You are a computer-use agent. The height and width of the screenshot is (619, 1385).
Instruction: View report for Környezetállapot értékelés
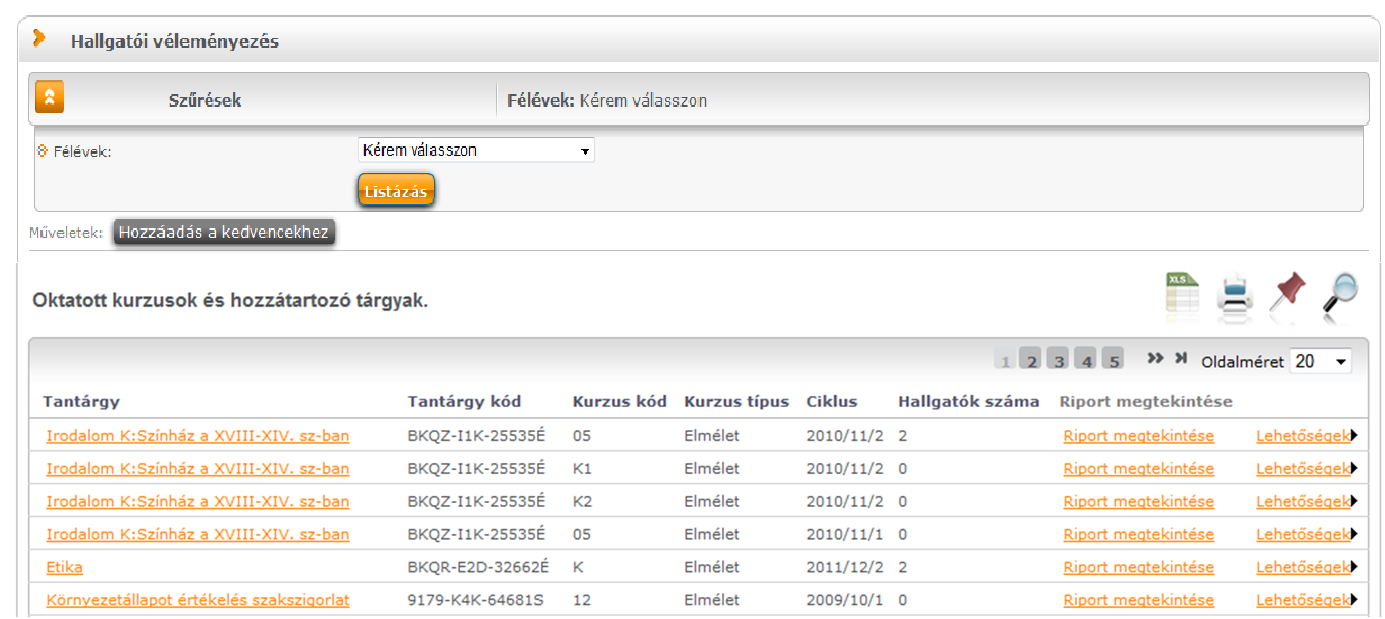pyautogui.click(x=1139, y=601)
